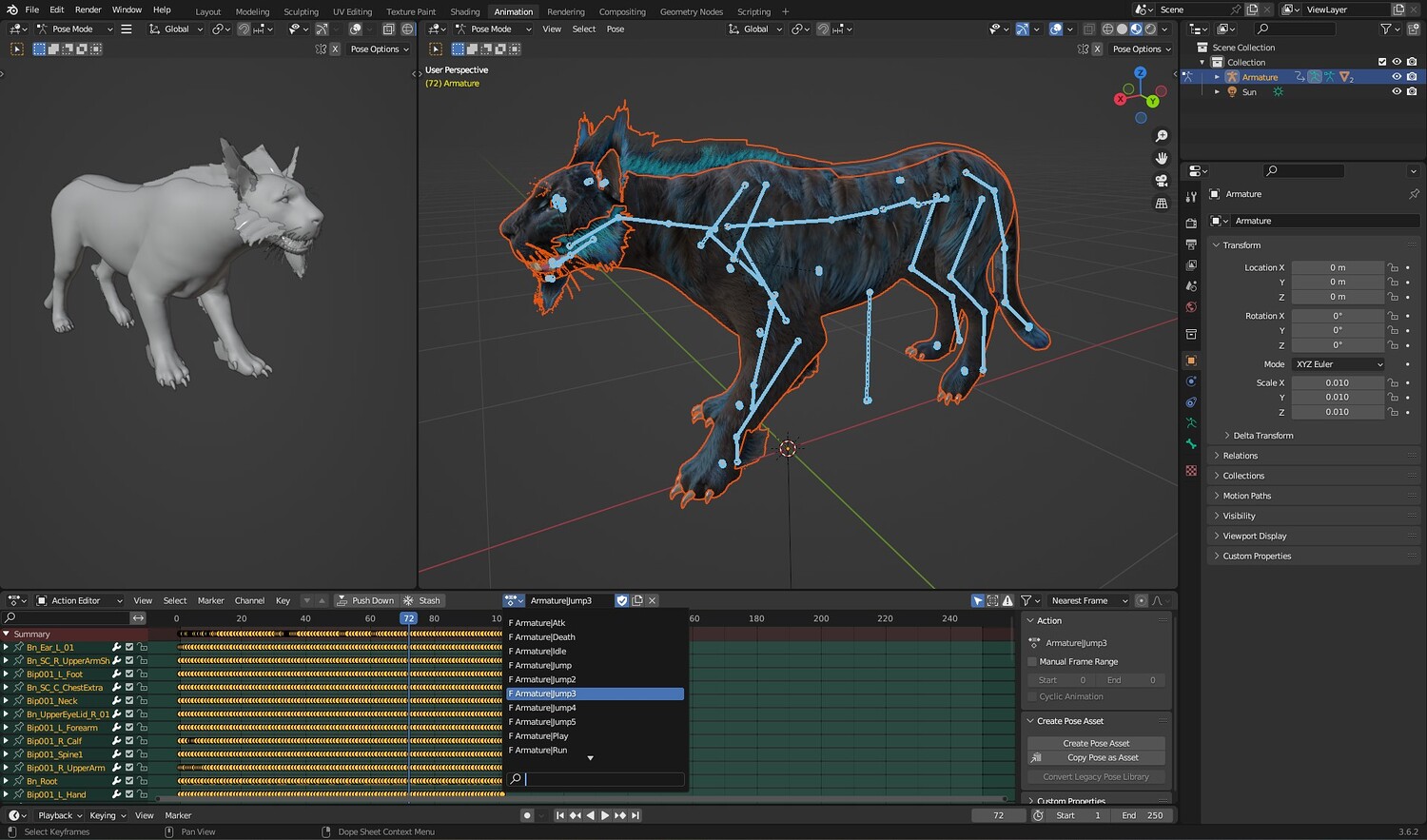Expand the Delta Transform panel

pos(1263,436)
